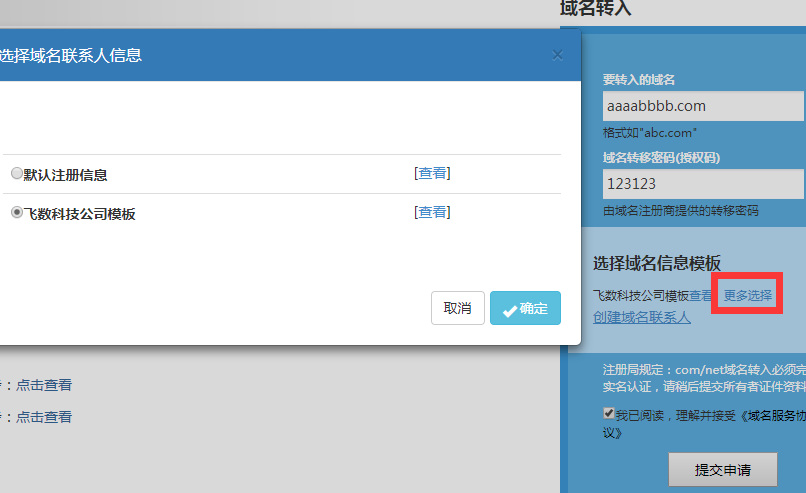Focus the 域名转移密码 field containing 123123
The image size is (806, 493).
703,184
